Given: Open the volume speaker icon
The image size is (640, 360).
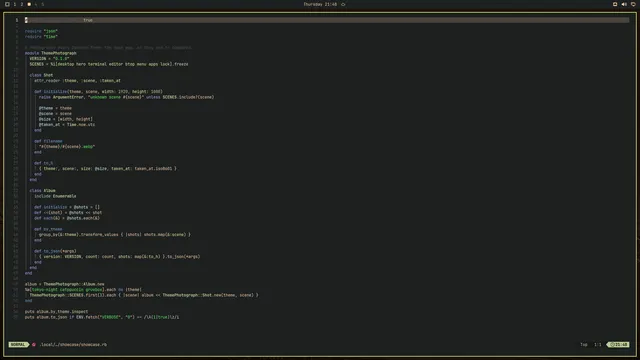Looking at the screenshot, I should click(624, 4).
